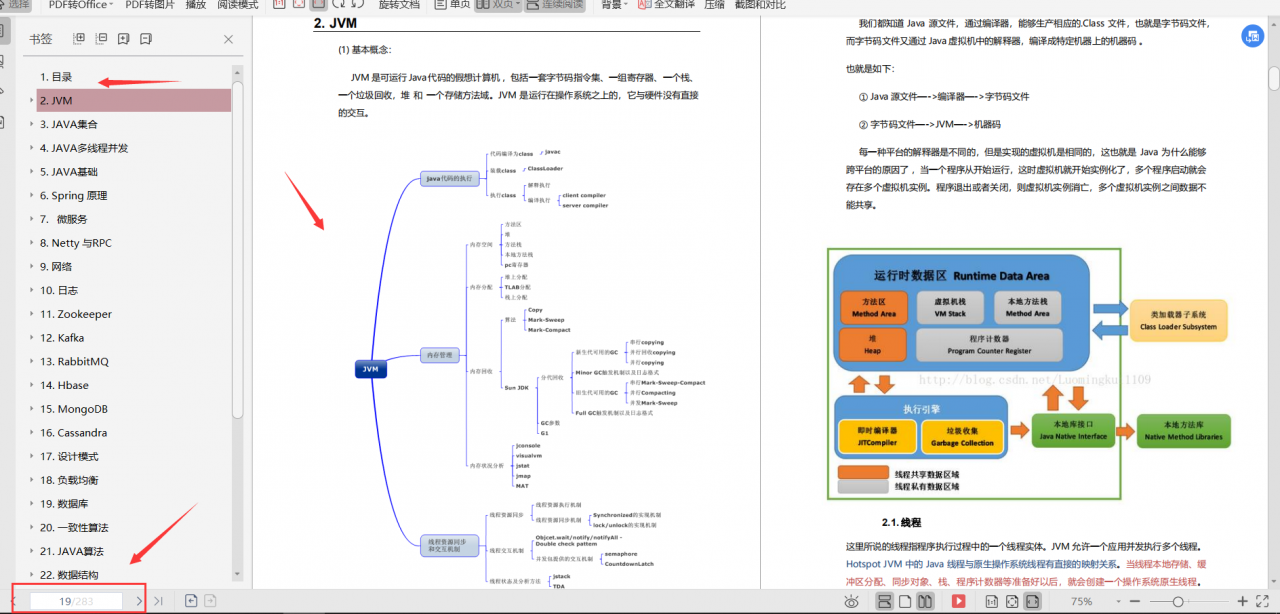The image size is (1280, 614).
Task: Click 截图和对比 in the toolbar
Action: [760, 5]
